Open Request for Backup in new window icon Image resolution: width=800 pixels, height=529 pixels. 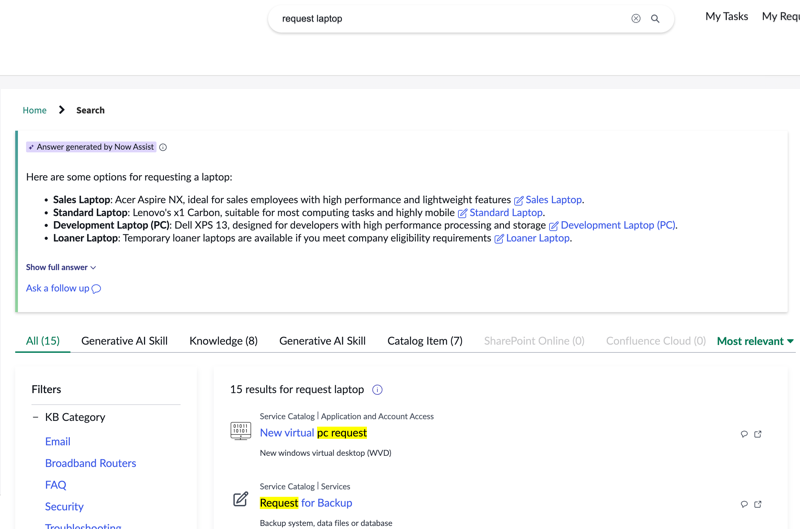[758, 505]
